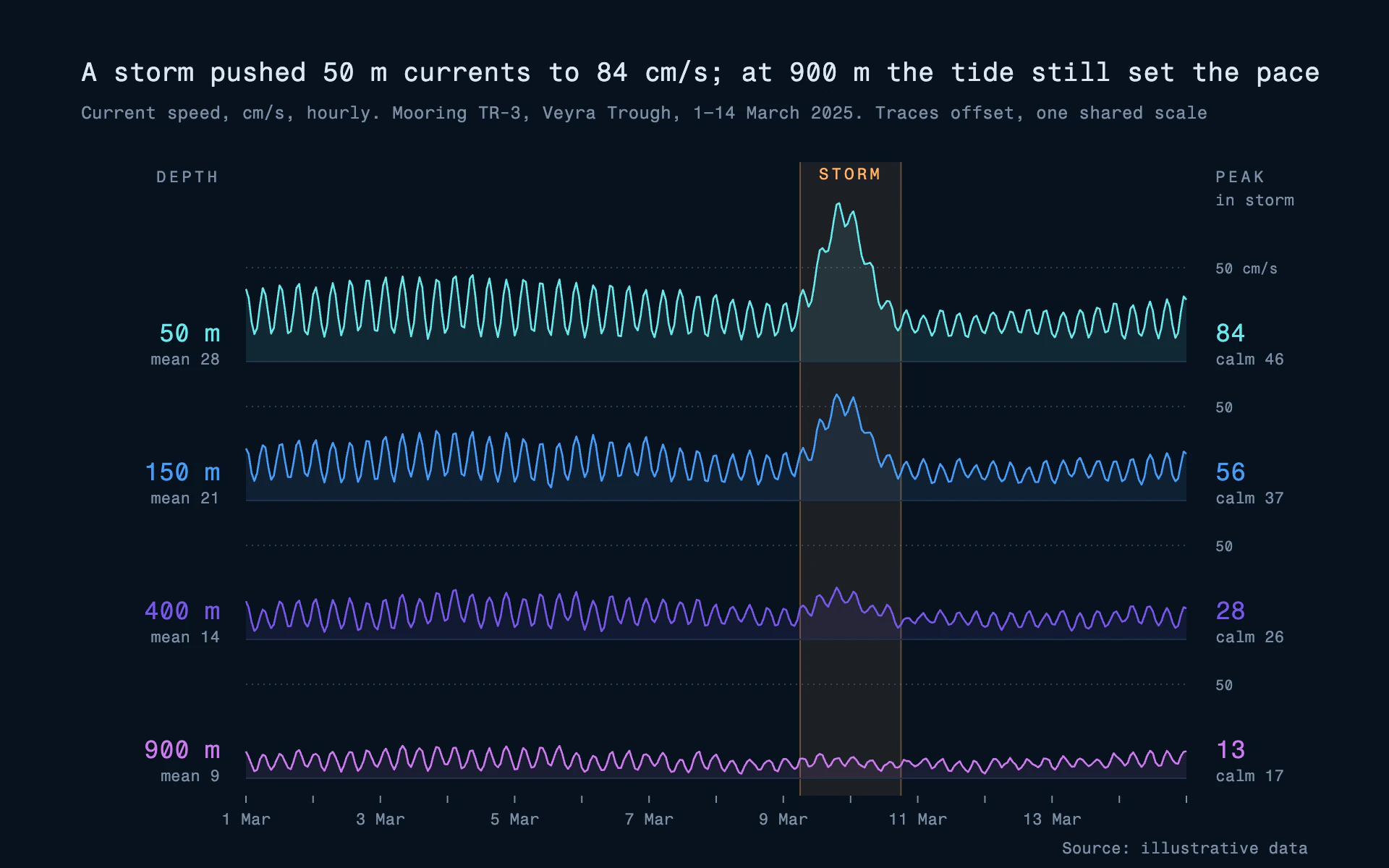The width and height of the screenshot is (1389, 868).
Task: Click the '13 Mar' axis label
Action: (x=1052, y=820)
